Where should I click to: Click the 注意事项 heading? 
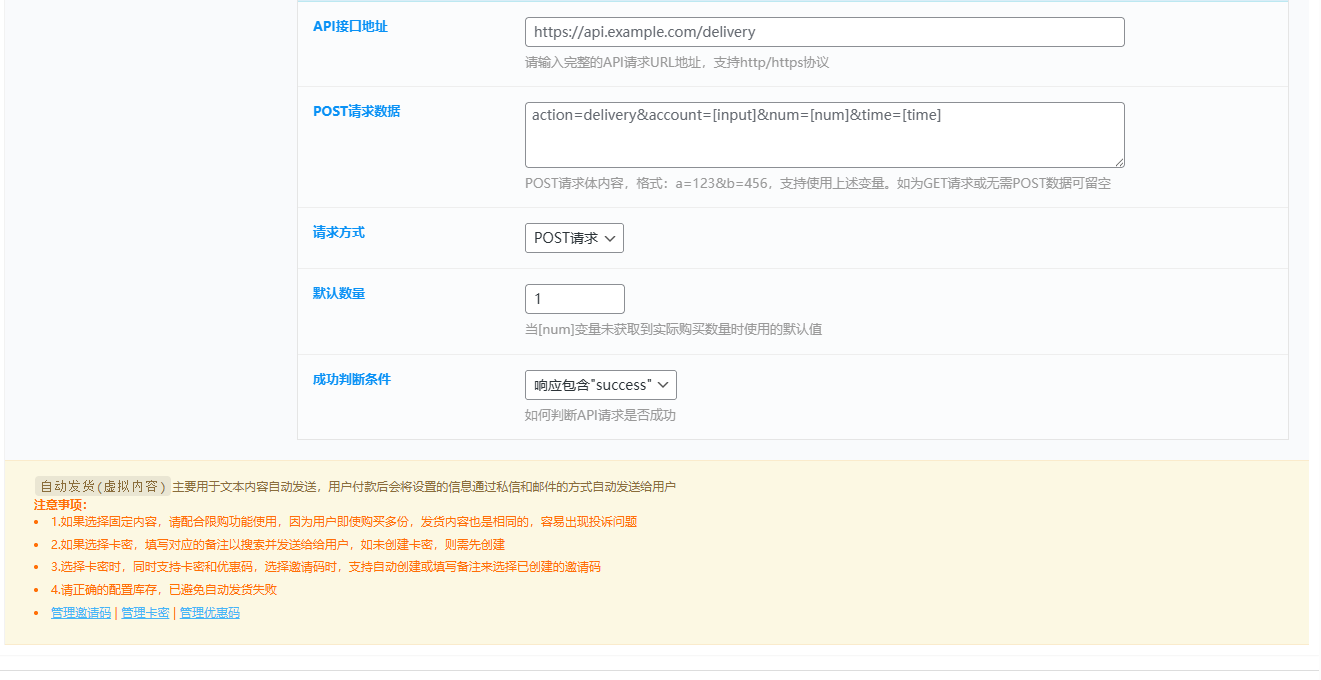tap(60, 504)
